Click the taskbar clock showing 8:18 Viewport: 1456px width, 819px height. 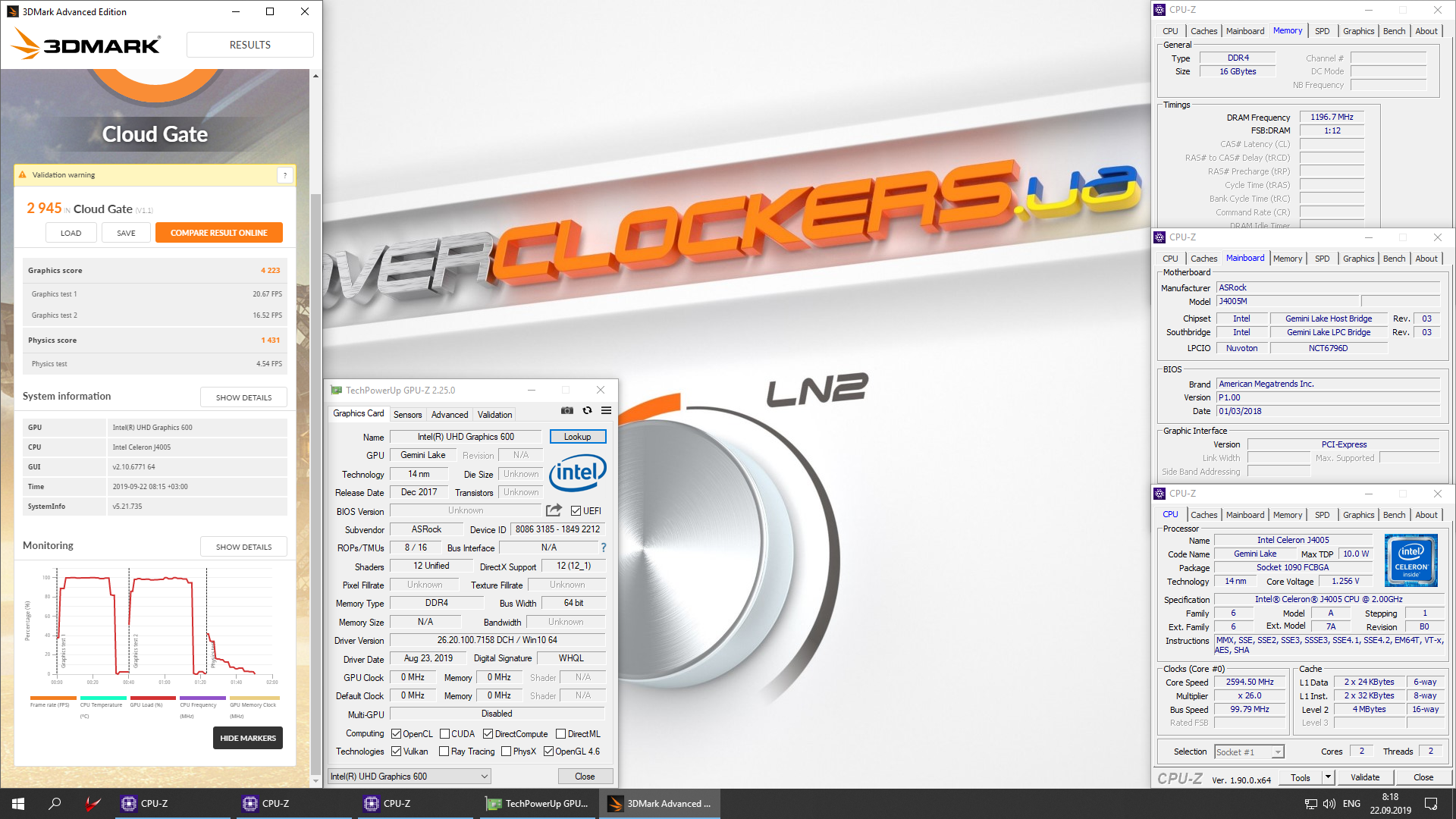point(1390,804)
